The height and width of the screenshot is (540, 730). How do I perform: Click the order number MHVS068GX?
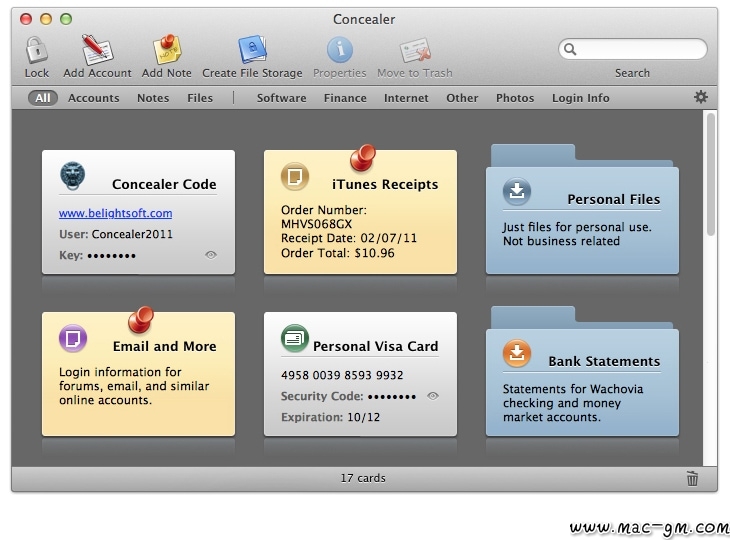(x=317, y=224)
